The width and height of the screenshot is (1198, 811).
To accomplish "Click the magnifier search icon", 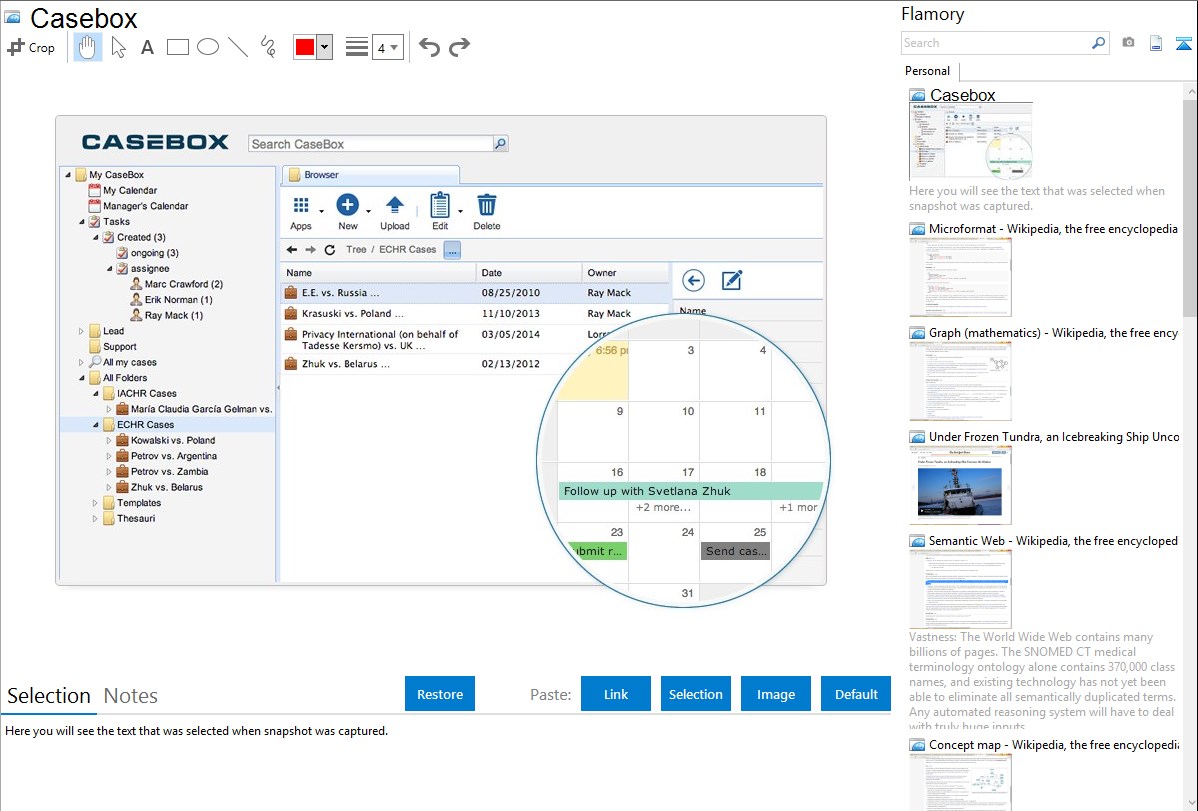I will coord(1099,43).
